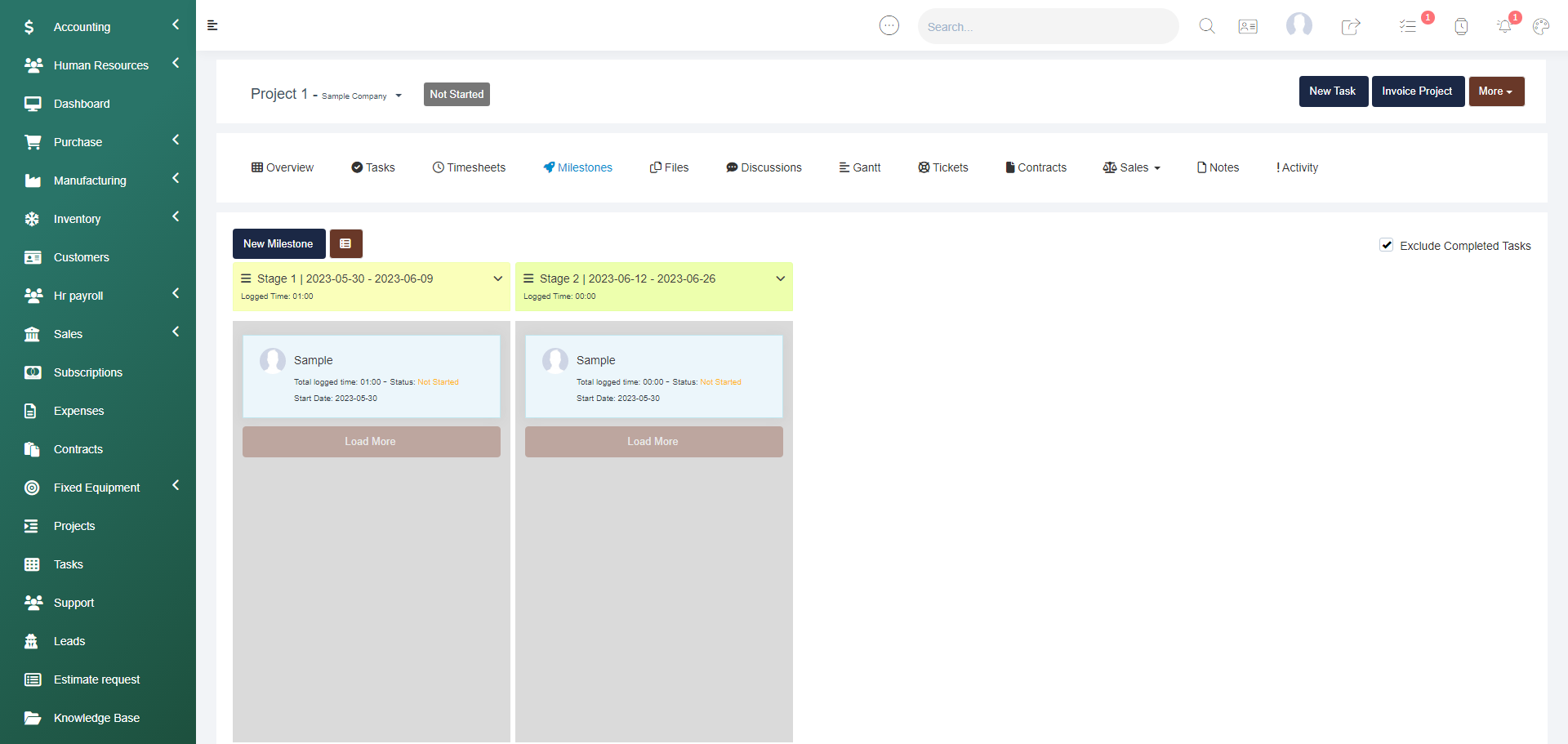The image size is (1568, 744).
Task: Open the Sales tab dropdown
Action: pos(1132,167)
